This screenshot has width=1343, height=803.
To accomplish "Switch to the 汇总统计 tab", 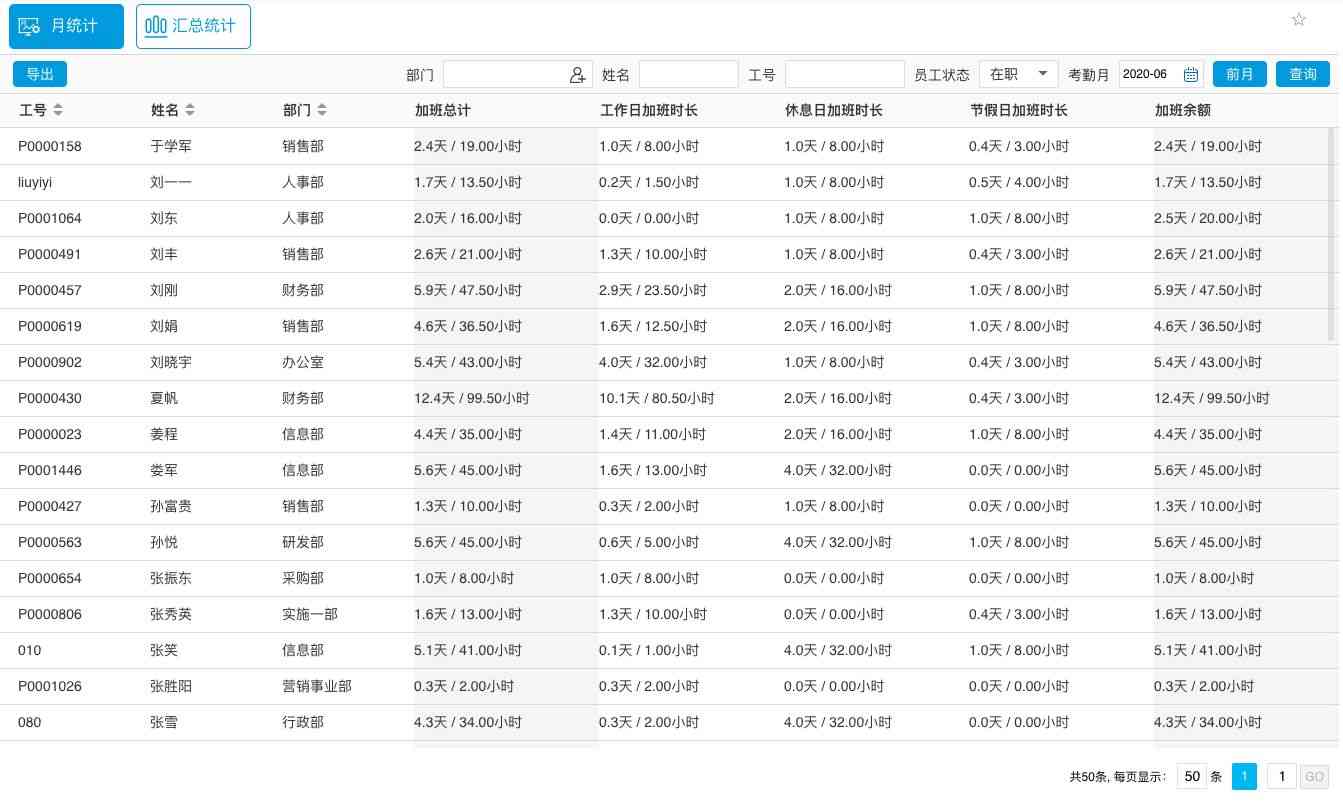I will 193,26.
